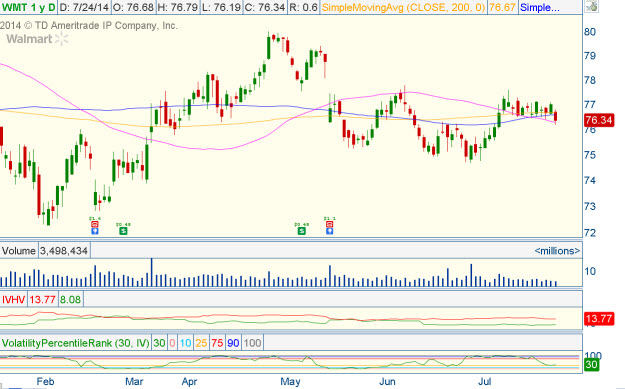Click the WMT 1 y D symbol label
625x389 pixels.
[x=28, y=7]
